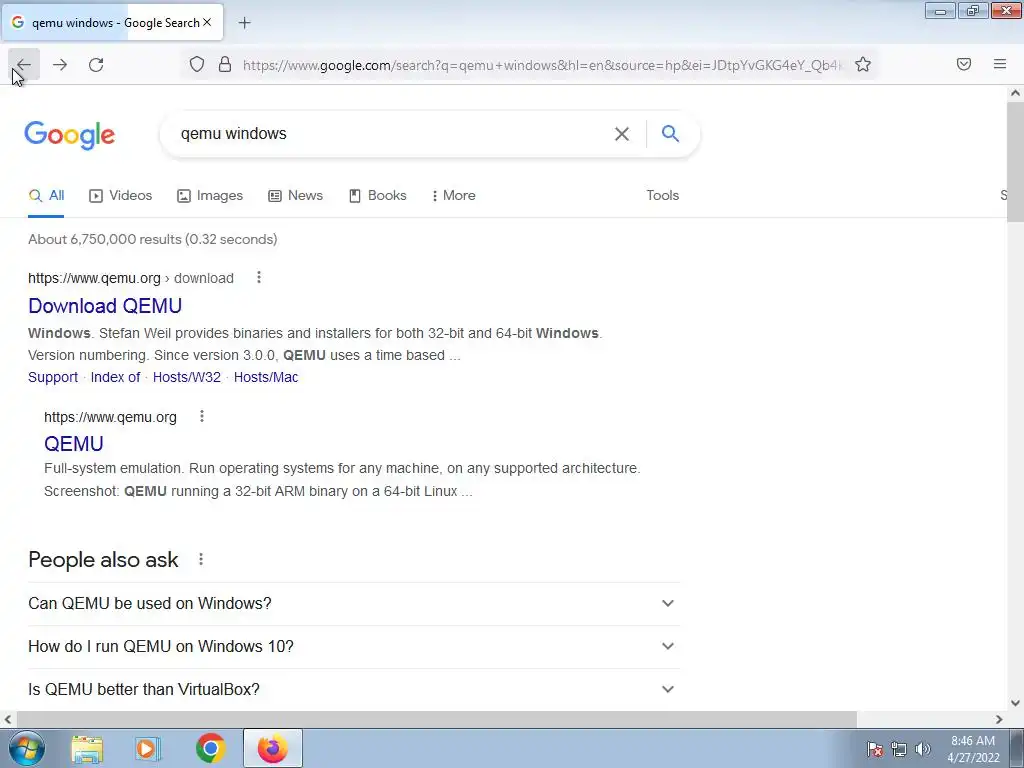
Task: Click the vertical scrollbar down arrow
Action: click(1015, 703)
